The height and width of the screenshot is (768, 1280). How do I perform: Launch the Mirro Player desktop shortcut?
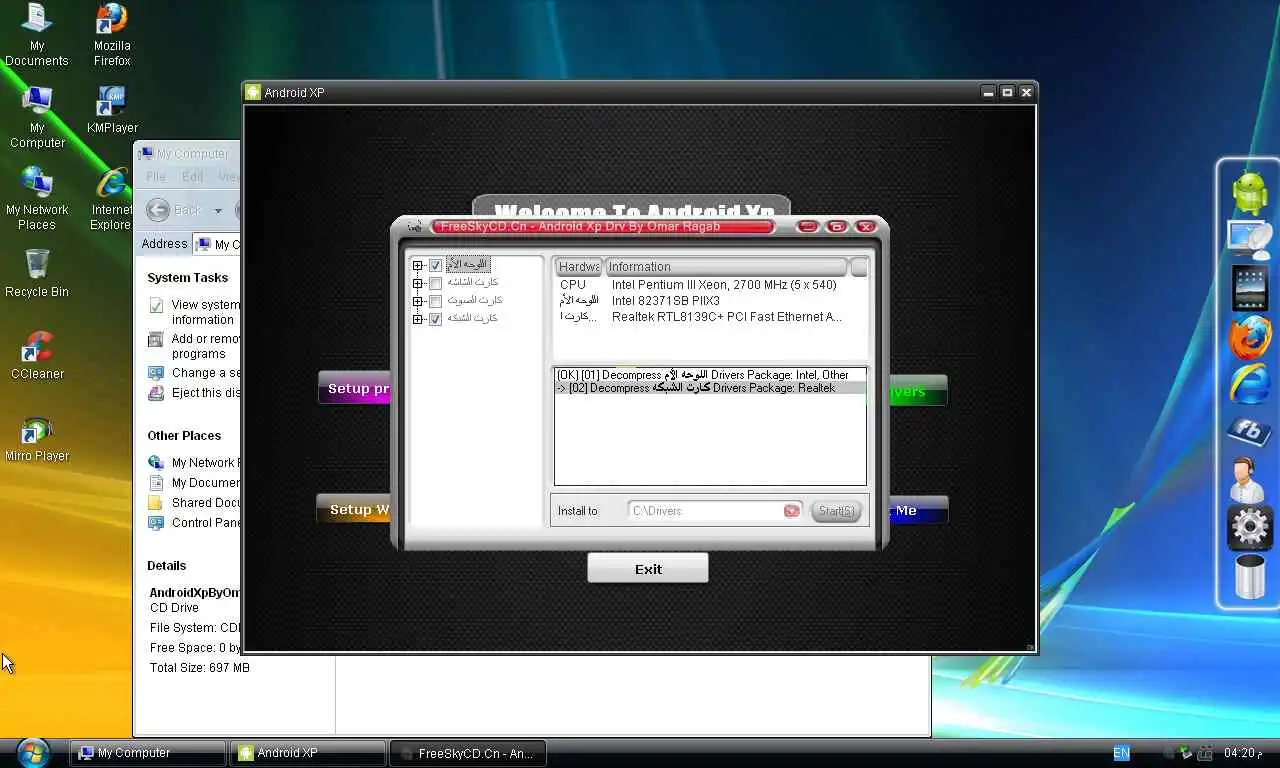(37, 438)
